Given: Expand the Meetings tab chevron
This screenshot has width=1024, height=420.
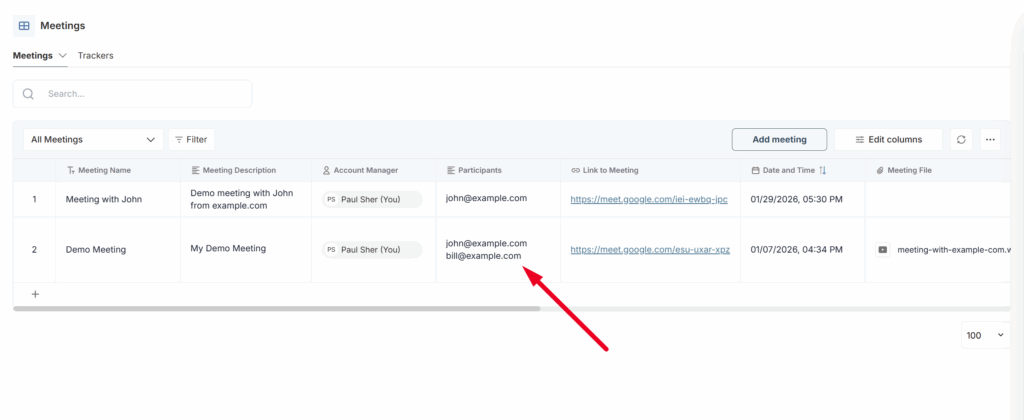Looking at the screenshot, I should tap(63, 56).
